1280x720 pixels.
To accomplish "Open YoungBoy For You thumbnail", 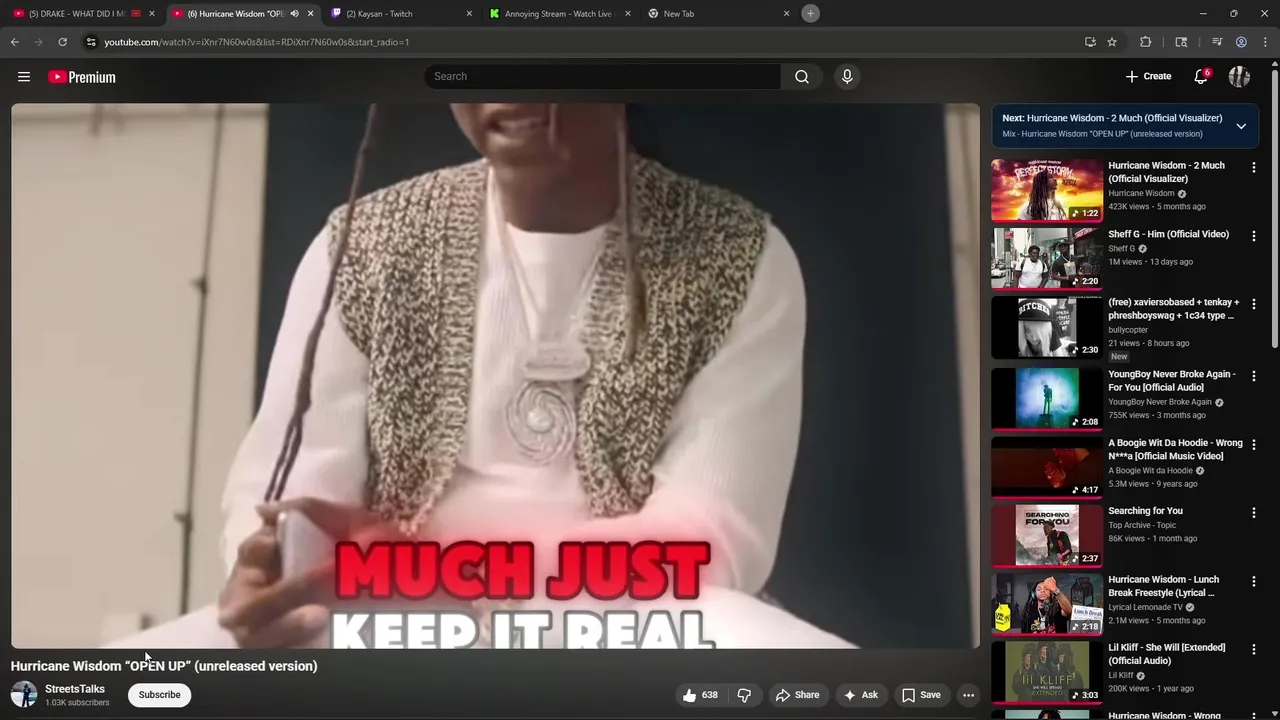I will click(1047, 398).
